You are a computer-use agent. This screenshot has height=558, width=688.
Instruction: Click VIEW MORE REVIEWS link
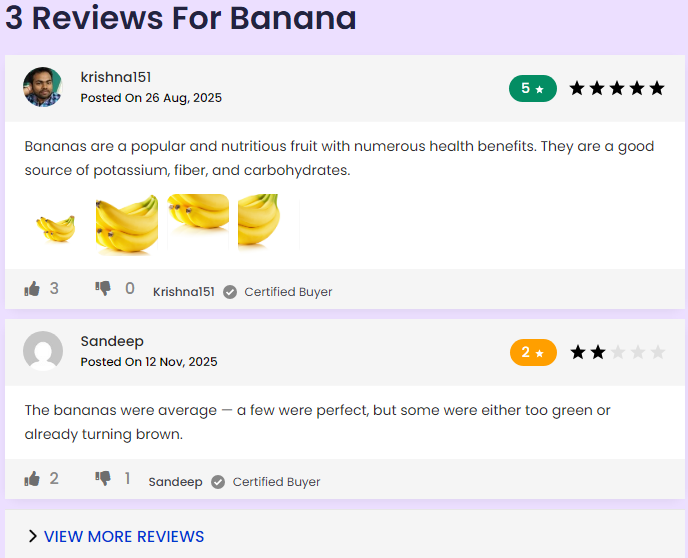pyautogui.click(x=124, y=537)
